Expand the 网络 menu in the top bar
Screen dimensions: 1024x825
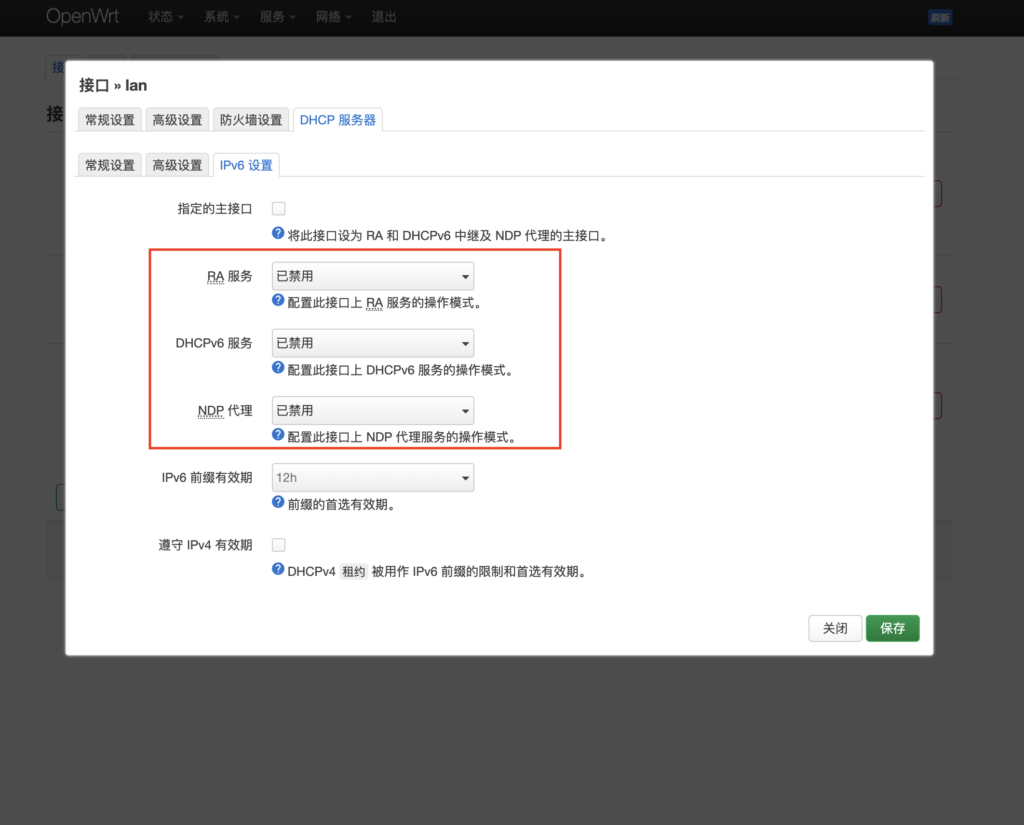tap(334, 17)
